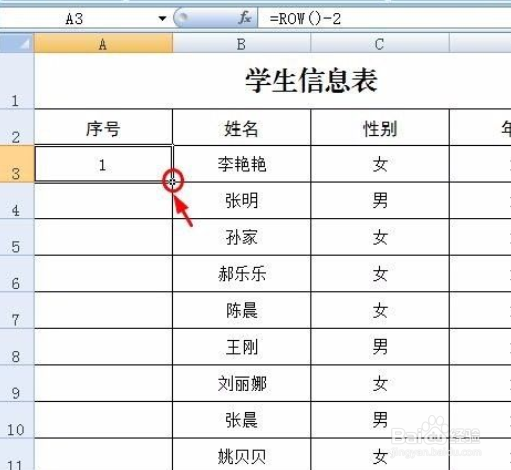
Task: Select empty cell A5 beside 孙家
Action: click(x=103, y=237)
